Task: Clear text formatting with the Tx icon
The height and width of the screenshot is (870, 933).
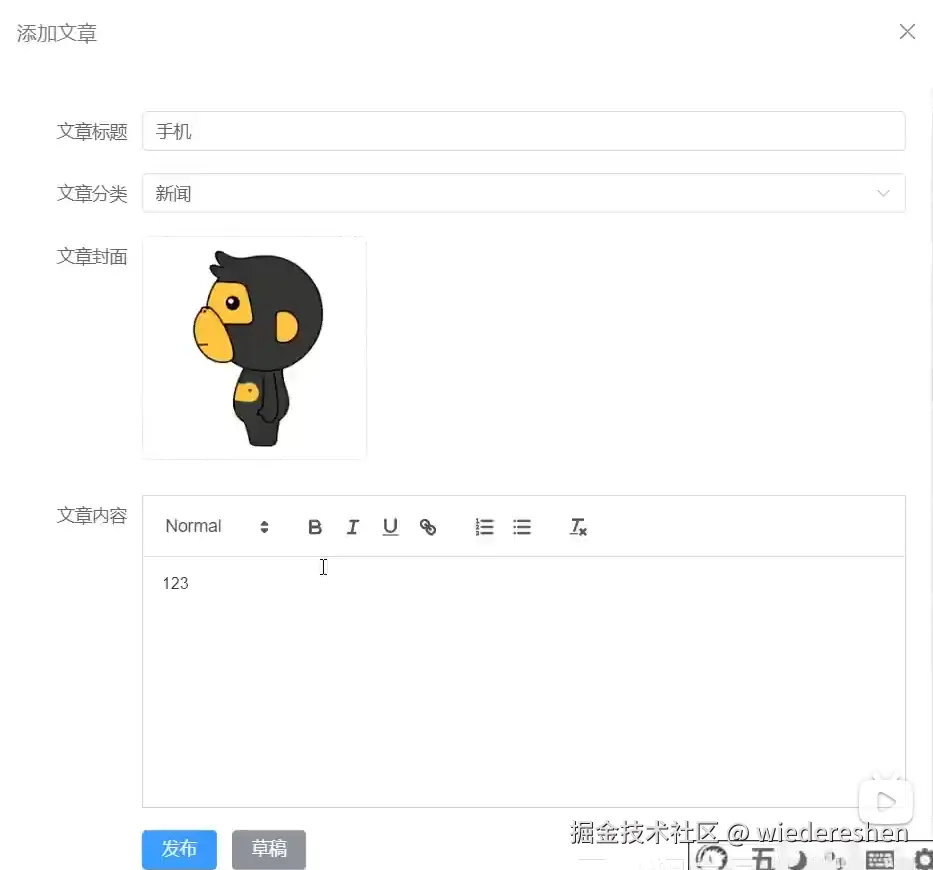Action: coord(578,526)
